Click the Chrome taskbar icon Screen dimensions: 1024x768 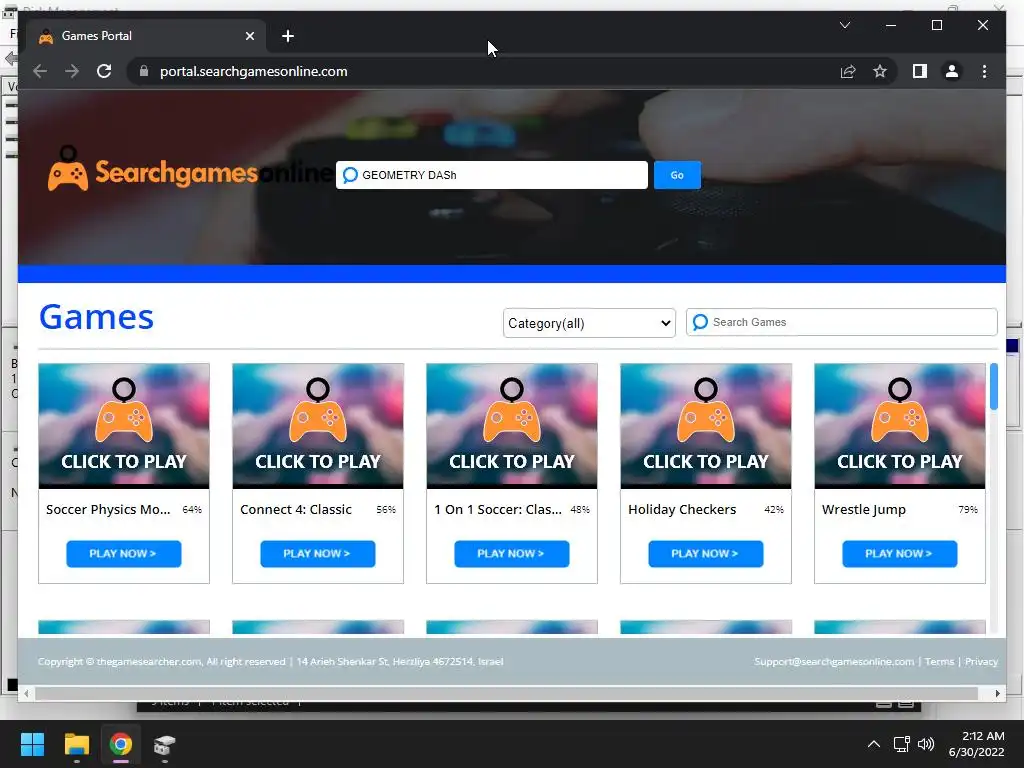point(120,744)
